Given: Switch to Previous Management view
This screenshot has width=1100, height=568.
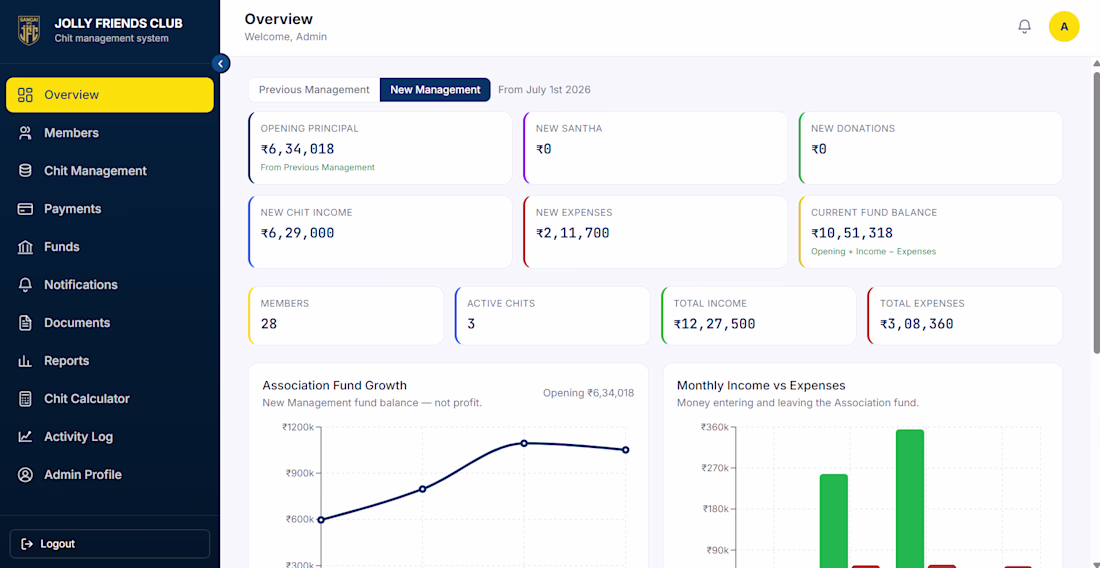Looking at the screenshot, I should pos(314,90).
